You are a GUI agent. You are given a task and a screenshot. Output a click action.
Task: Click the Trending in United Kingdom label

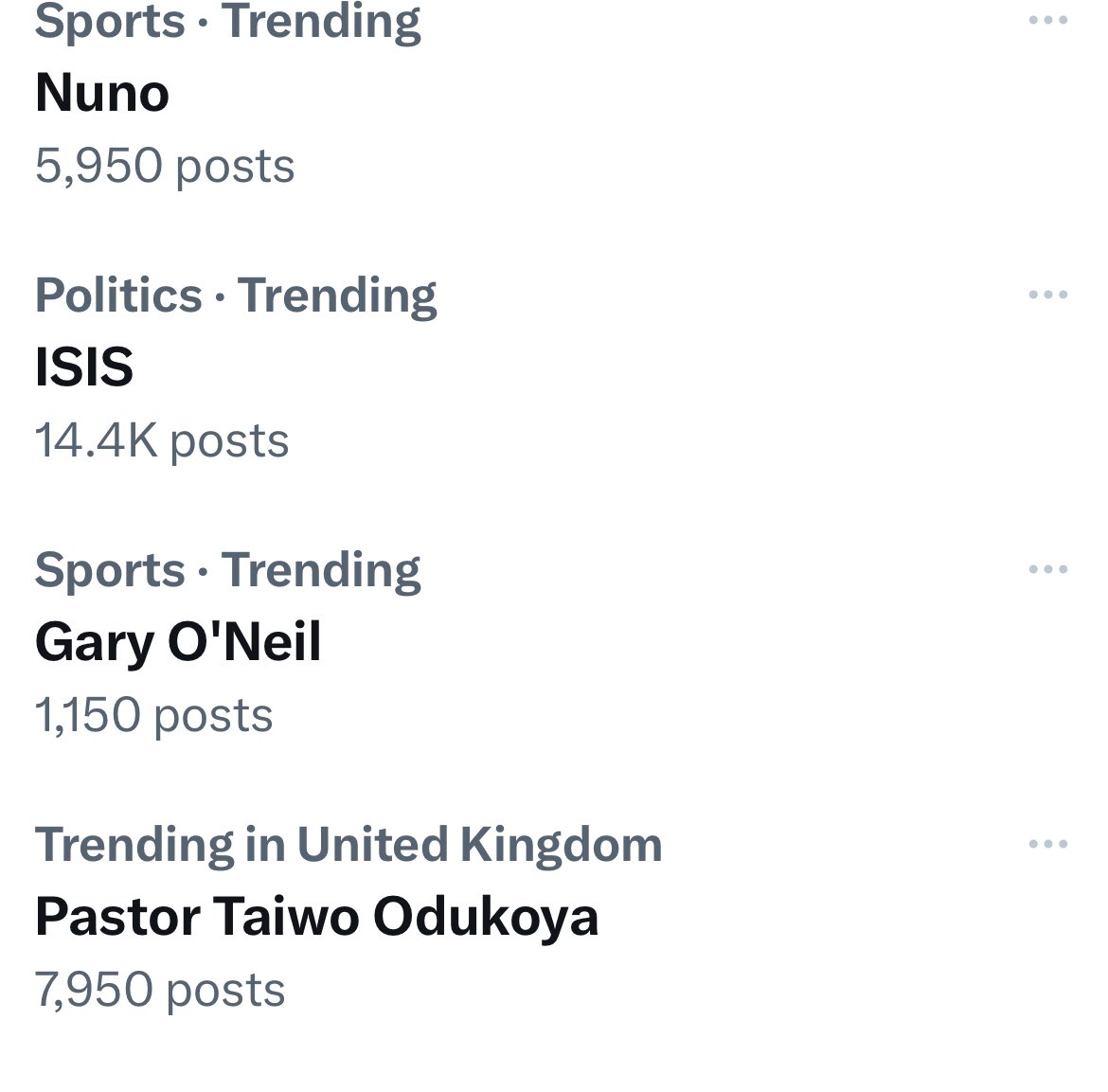(x=348, y=845)
